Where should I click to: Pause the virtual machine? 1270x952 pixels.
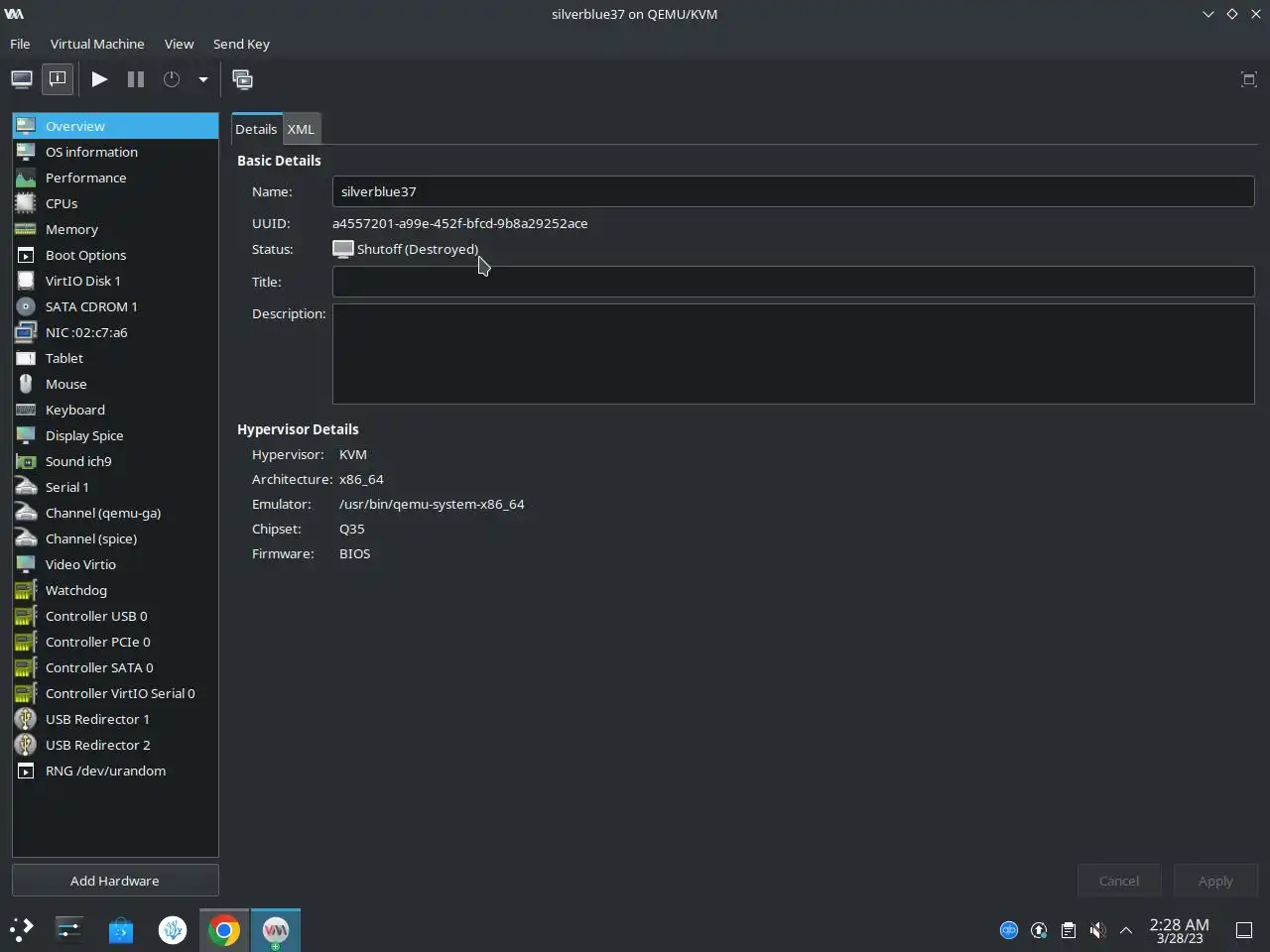(x=136, y=79)
